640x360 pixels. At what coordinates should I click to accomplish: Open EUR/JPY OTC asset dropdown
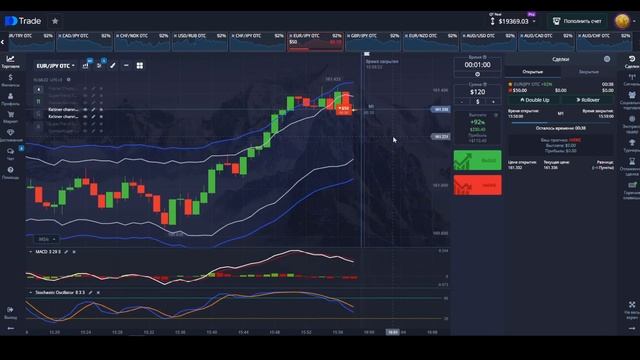[56, 66]
